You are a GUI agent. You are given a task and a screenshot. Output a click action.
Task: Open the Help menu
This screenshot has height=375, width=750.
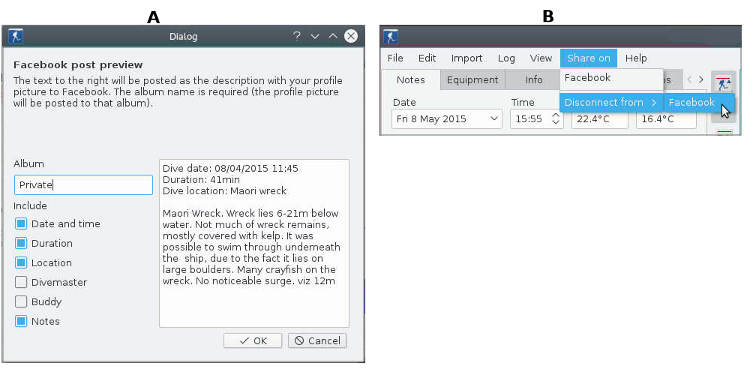pyautogui.click(x=636, y=58)
